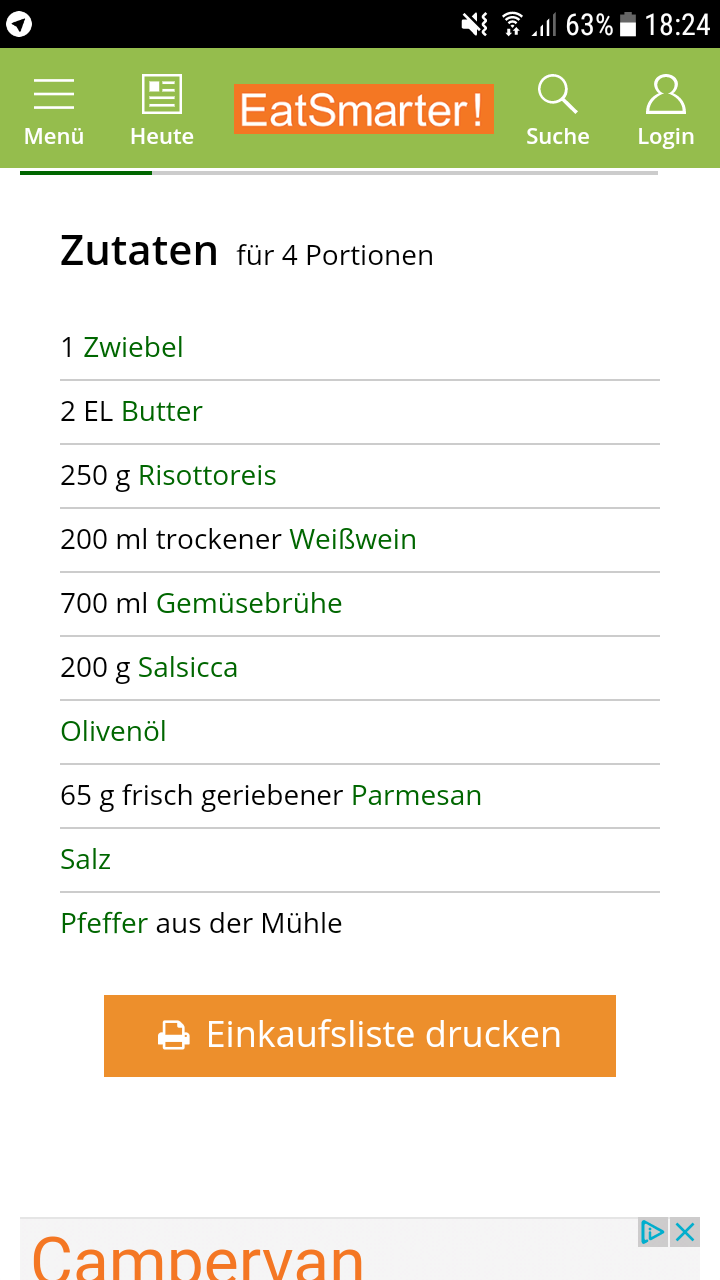The width and height of the screenshot is (720, 1280).
Task: Tap the Heute news icon
Action: (161, 95)
